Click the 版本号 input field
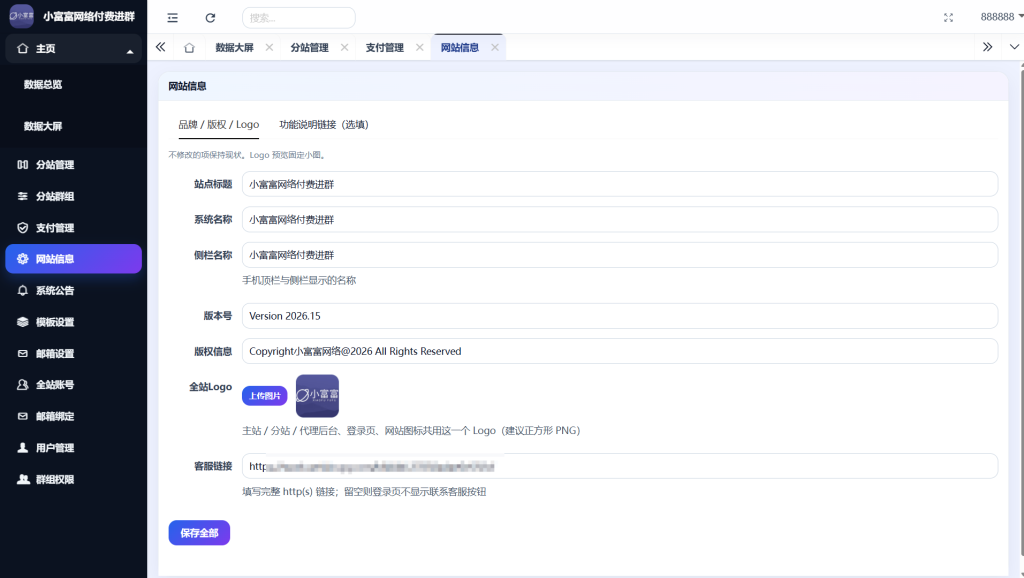The height and width of the screenshot is (578, 1024). coord(620,316)
